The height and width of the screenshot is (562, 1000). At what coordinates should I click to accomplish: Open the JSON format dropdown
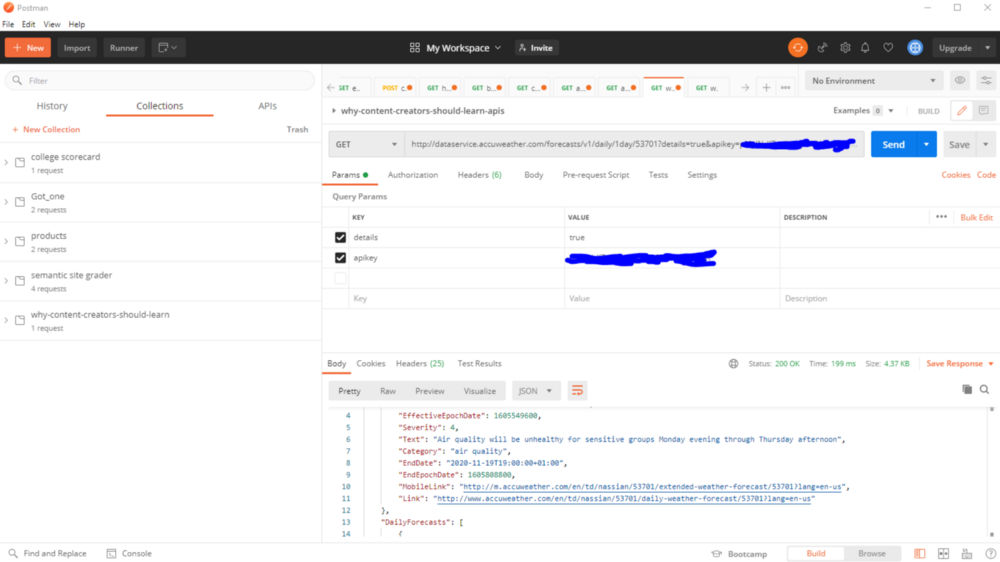535,390
